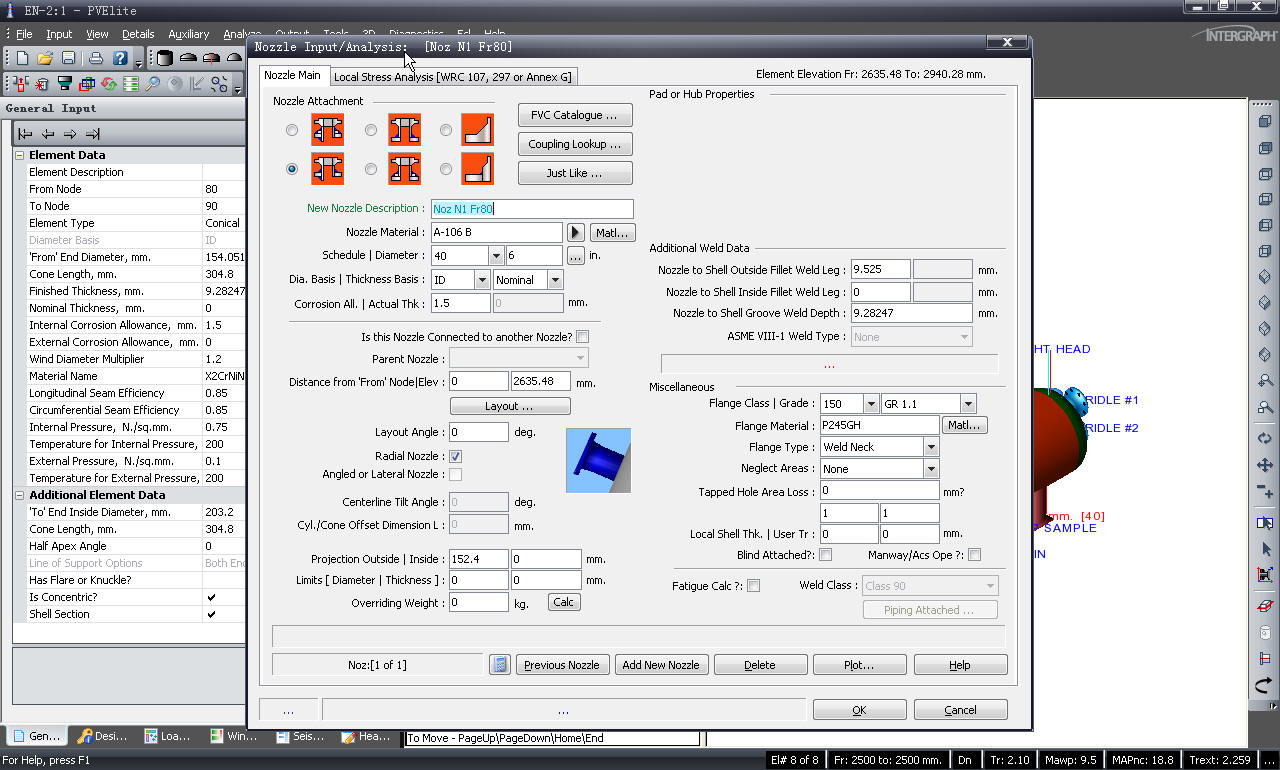Click the rotate view icon in the right toolbar
The height and width of the screenshot is (770, 1280).
coord(1265,438)
